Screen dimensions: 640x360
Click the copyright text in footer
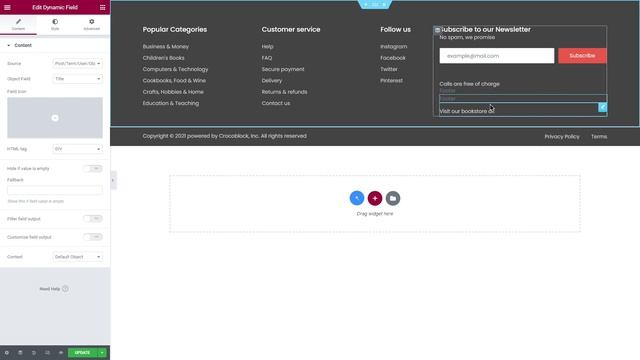[224, 136]
